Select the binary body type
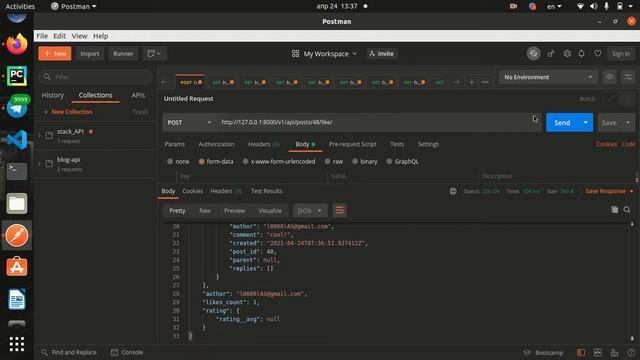The width and height of the screenshot is (640, 360). 355,162
